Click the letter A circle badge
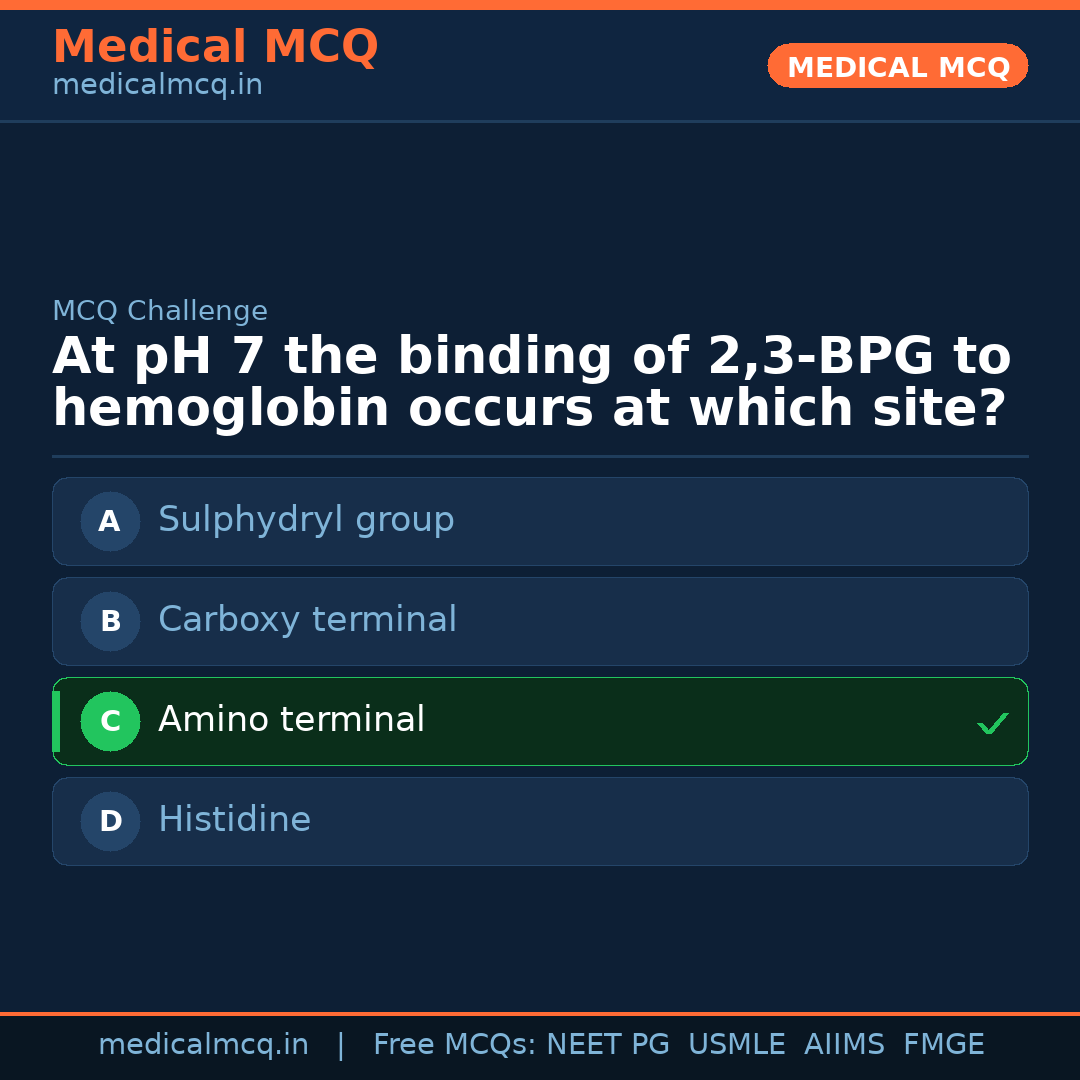This screenshot has width=1080, height=1080. (x=110, y=521)
